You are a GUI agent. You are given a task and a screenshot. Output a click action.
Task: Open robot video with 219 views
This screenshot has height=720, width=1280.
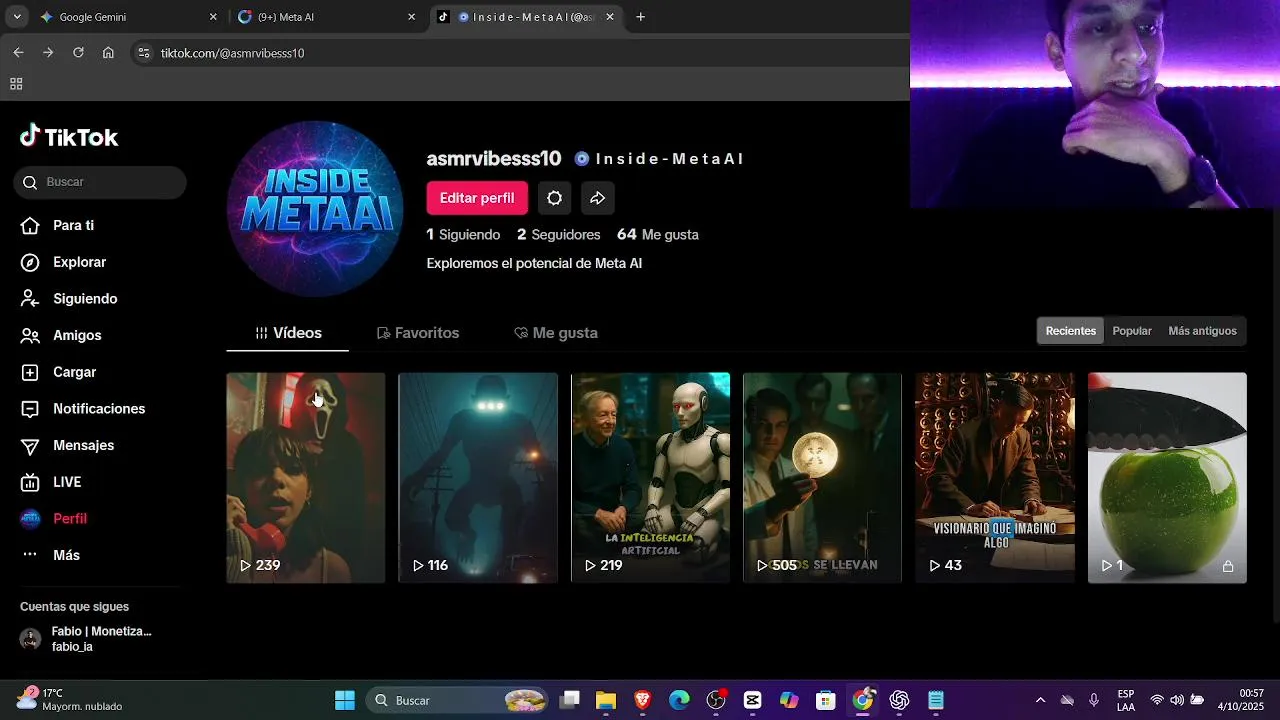click(x=650, y=478)
